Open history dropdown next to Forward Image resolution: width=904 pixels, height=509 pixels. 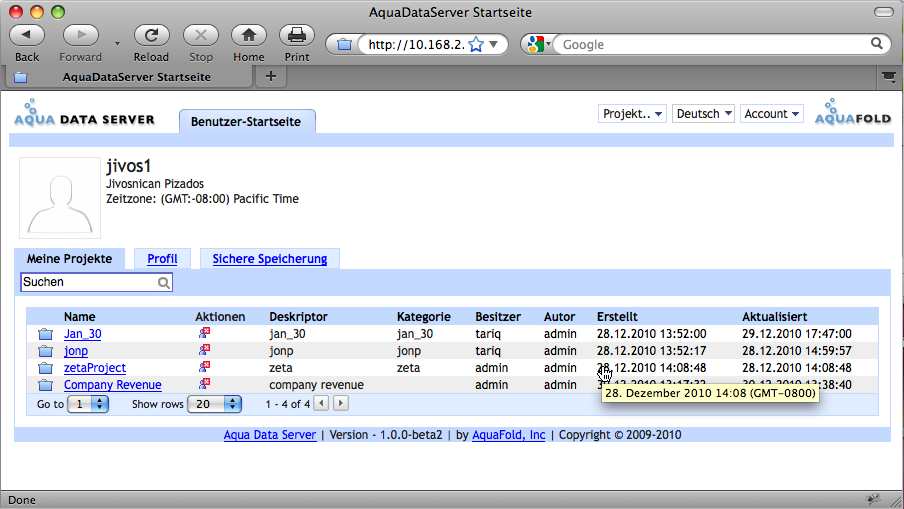click(x=117, y=44)
